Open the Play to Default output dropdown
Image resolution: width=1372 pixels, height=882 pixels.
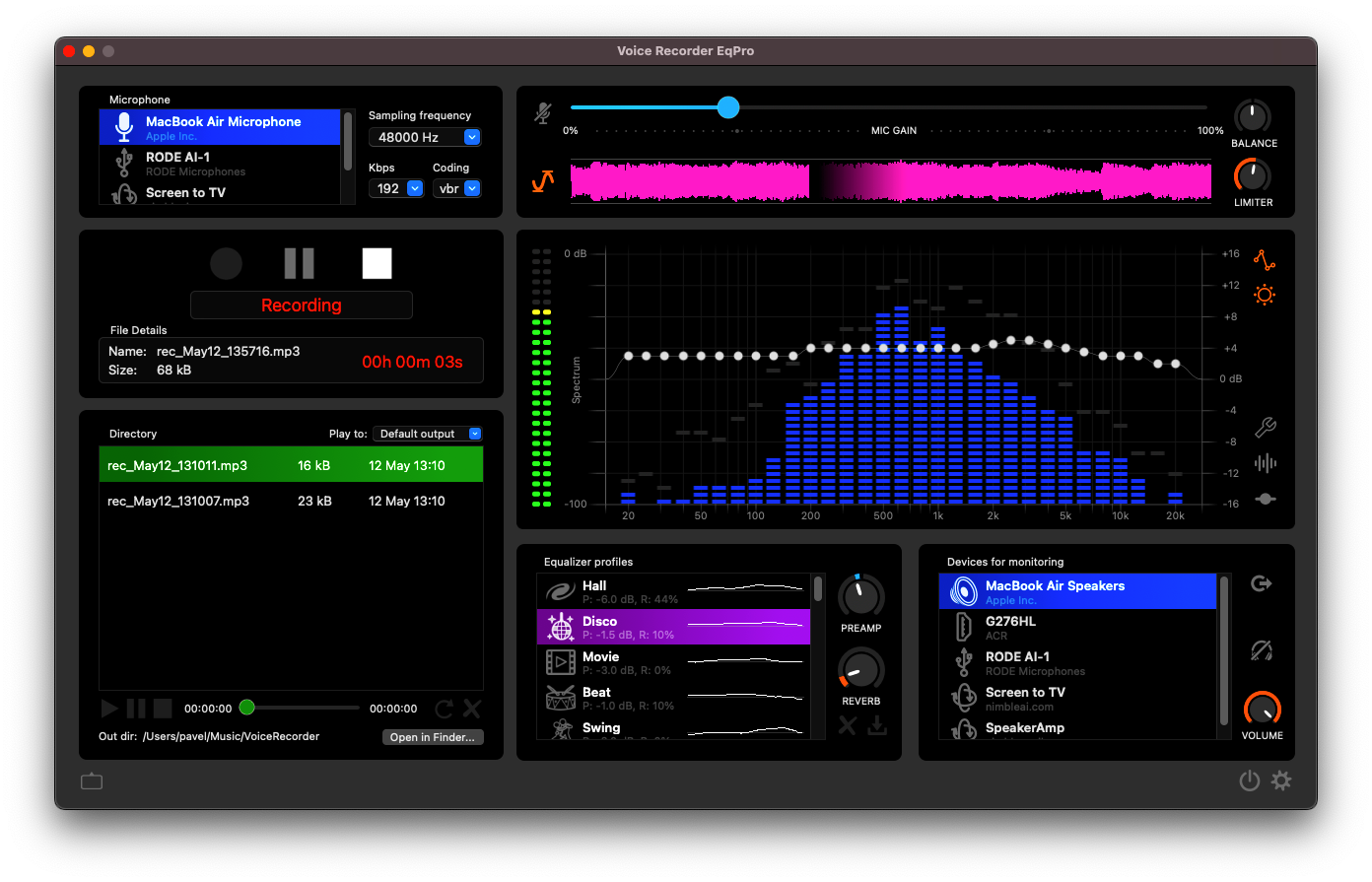(x=428, y=434)
